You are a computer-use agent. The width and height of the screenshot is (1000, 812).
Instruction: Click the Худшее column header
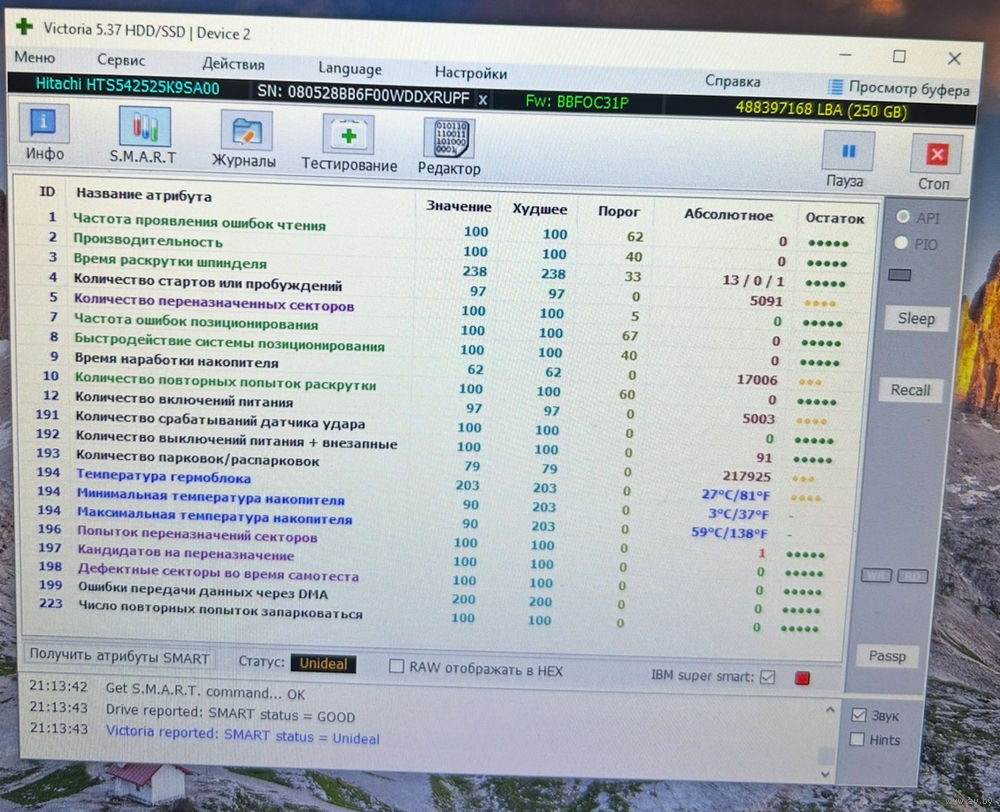pyautogui.click(x=540, y=209)
